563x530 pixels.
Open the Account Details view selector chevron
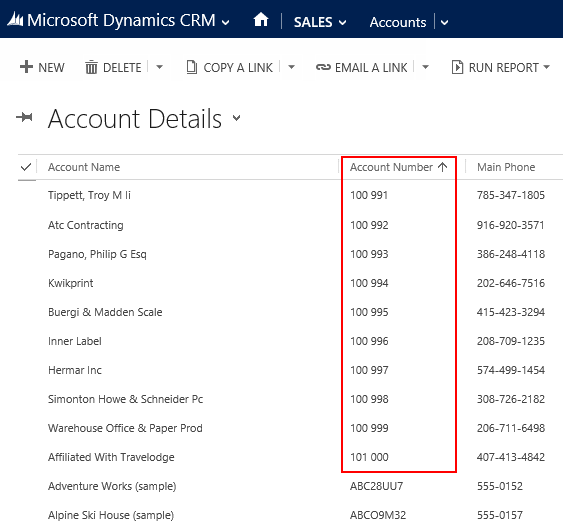pyautogui.click(x=236, y=117)
